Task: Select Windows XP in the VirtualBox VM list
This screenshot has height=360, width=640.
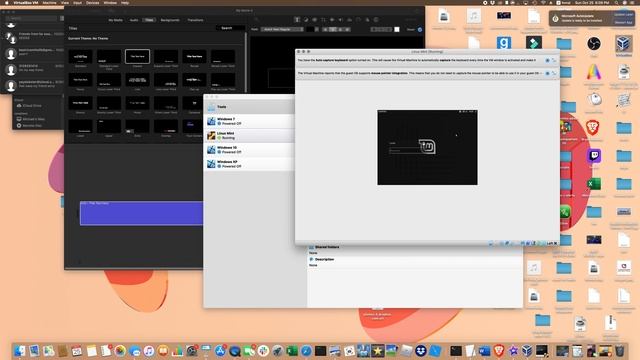Action: coord(249,164)
